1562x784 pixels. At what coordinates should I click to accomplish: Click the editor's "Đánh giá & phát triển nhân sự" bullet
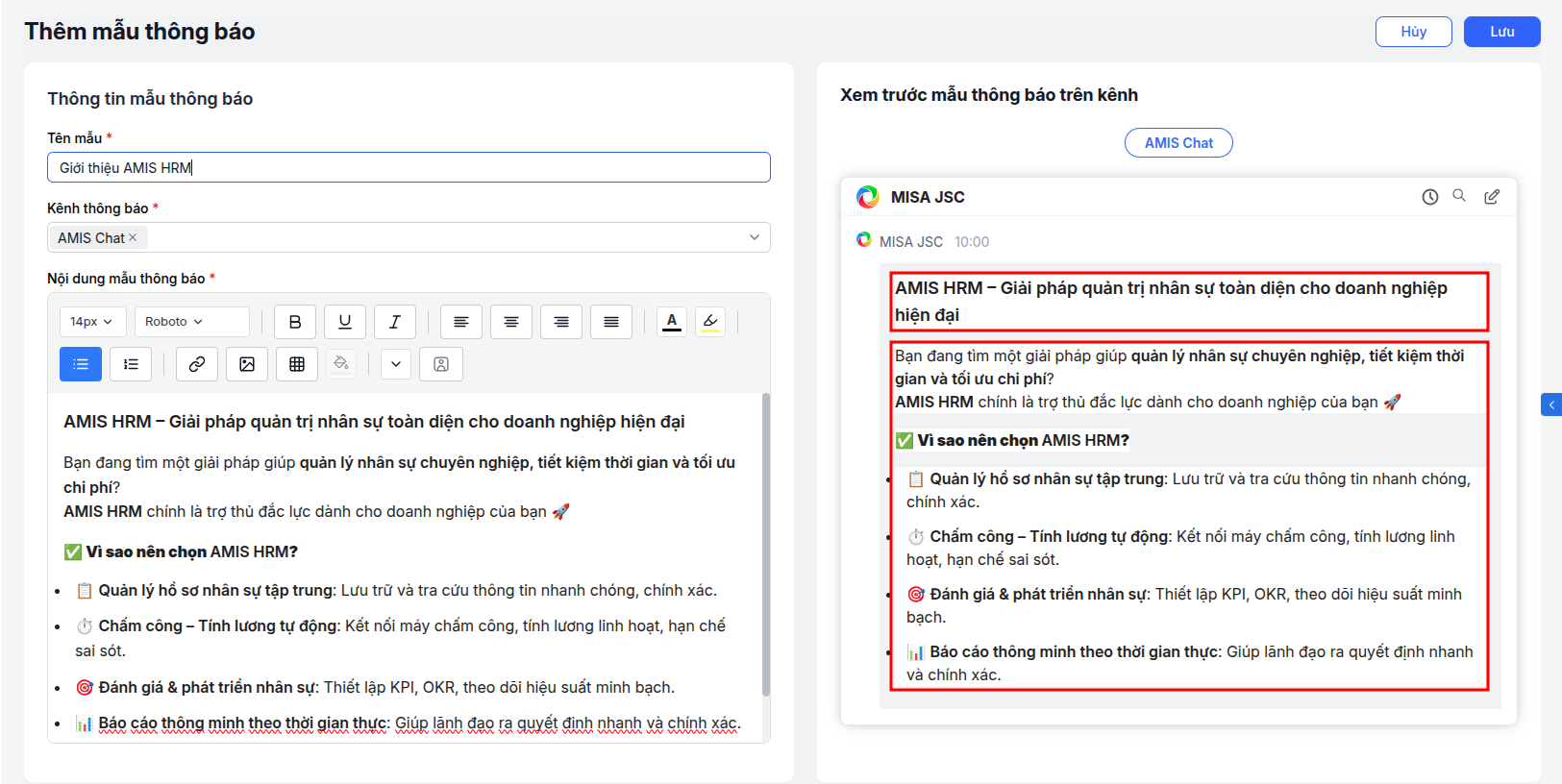(375, 687)
